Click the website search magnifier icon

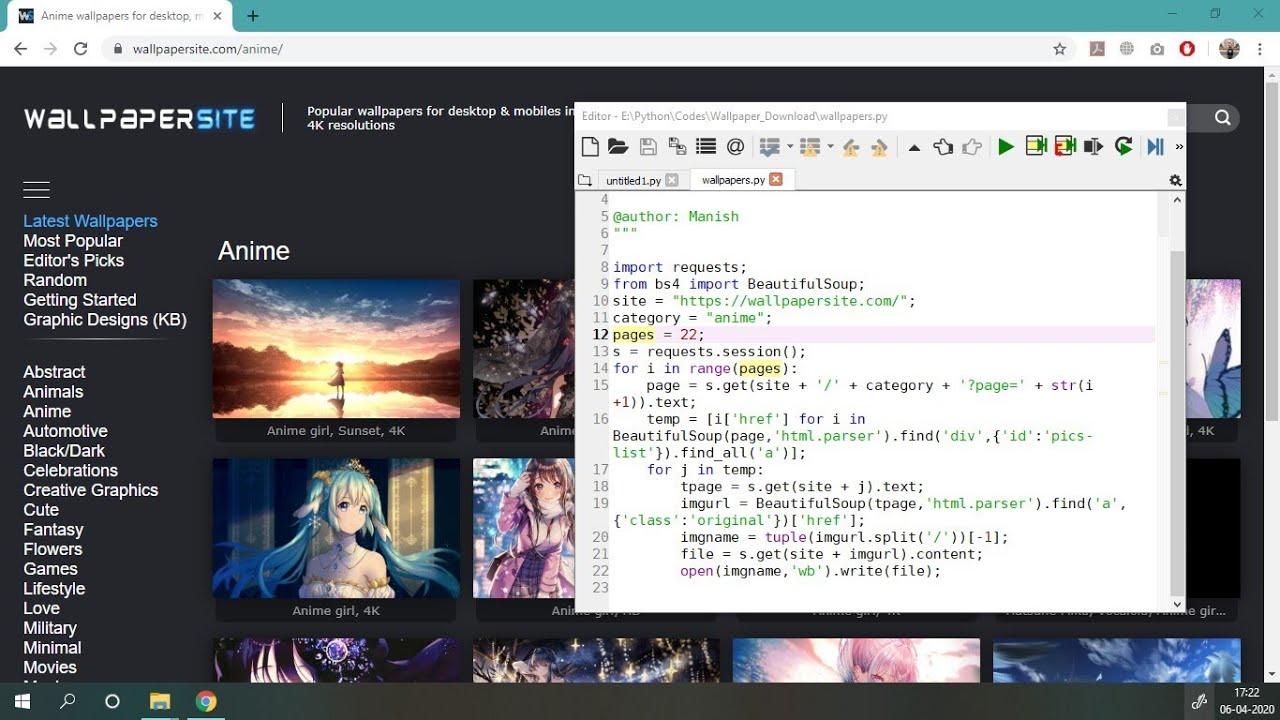tap(1223, 118)
